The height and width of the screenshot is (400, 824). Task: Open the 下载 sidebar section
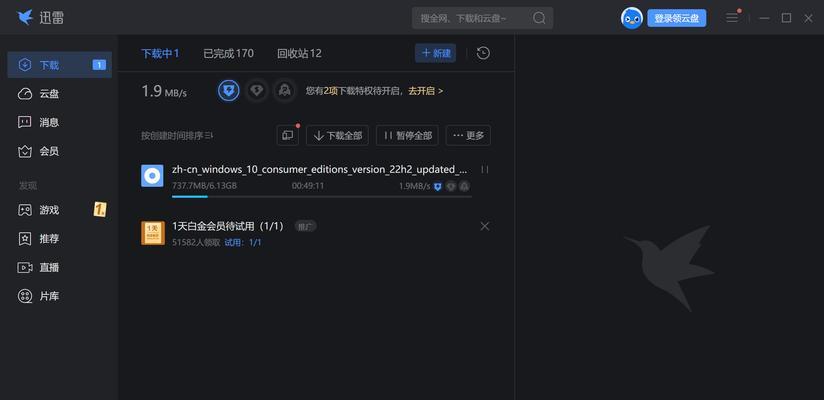59,65
